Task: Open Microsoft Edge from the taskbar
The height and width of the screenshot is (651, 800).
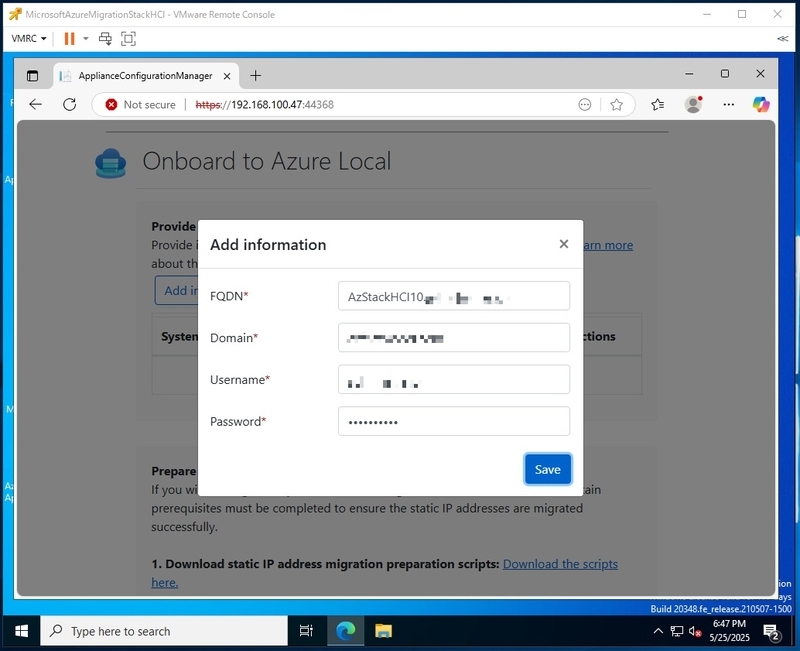Action: [x=345, y=632]
